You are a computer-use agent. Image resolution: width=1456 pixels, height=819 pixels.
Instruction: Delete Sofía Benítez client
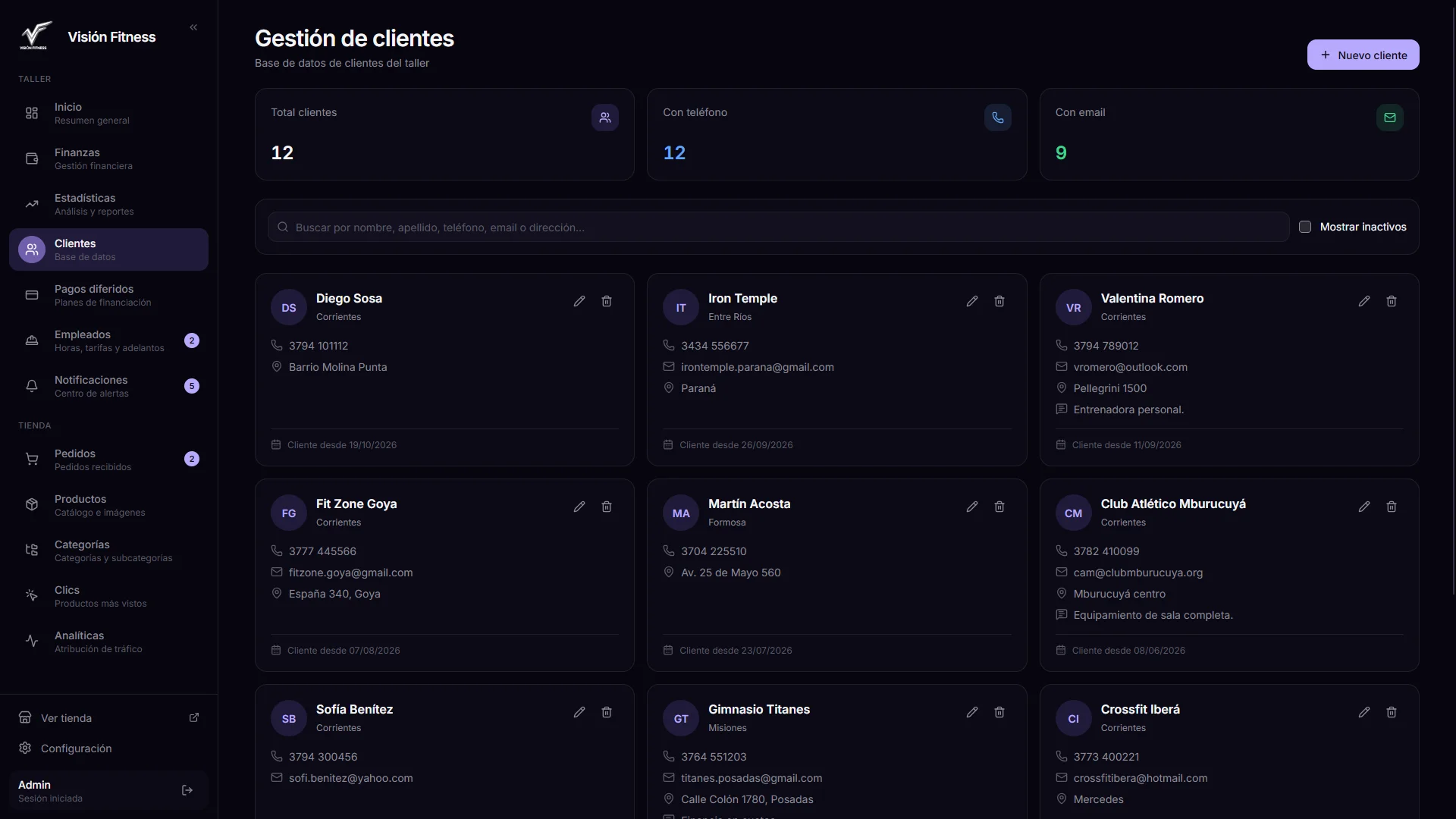coord(607,712)
